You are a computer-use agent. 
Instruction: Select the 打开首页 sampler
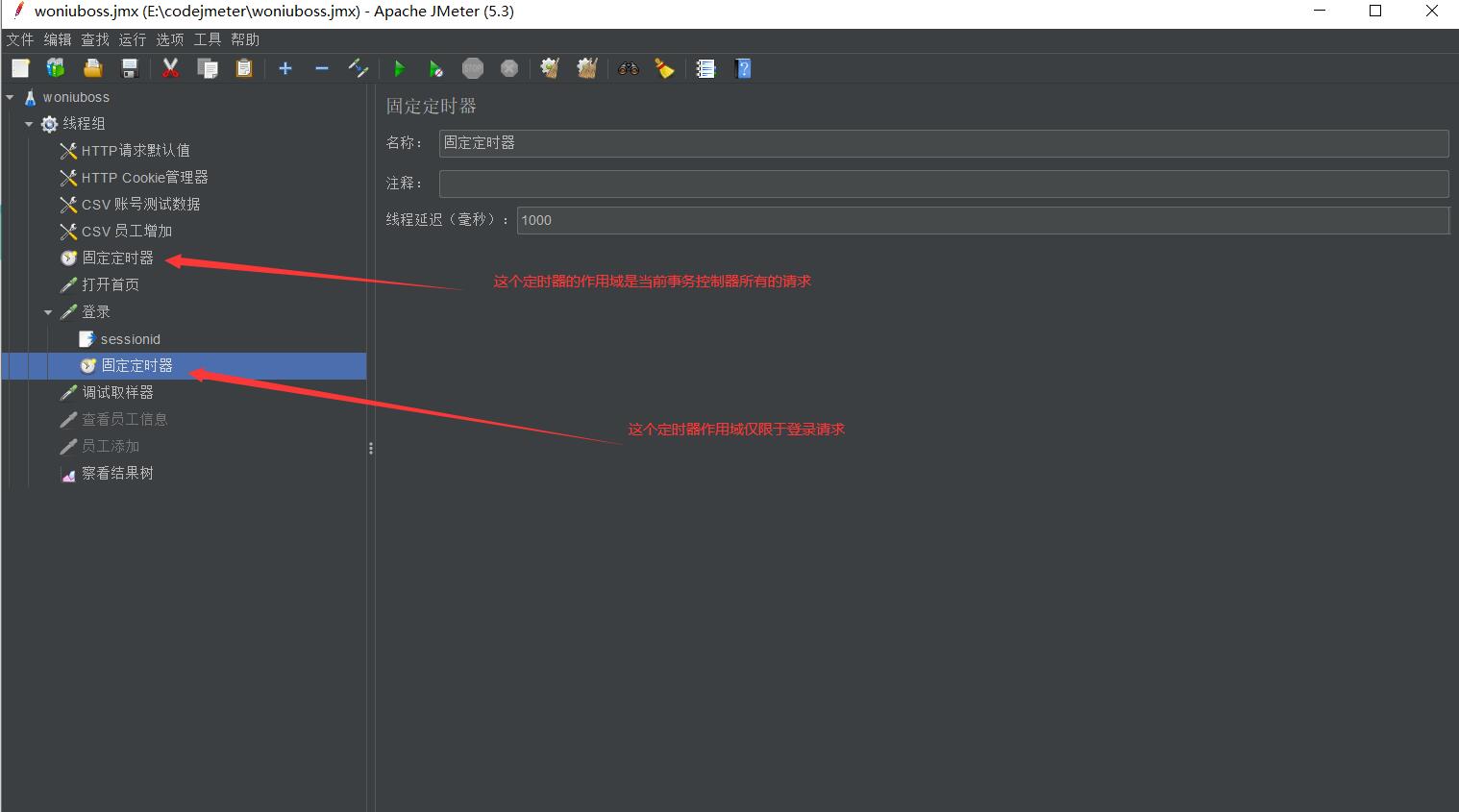pyautogui.click(x=110, y=285)
